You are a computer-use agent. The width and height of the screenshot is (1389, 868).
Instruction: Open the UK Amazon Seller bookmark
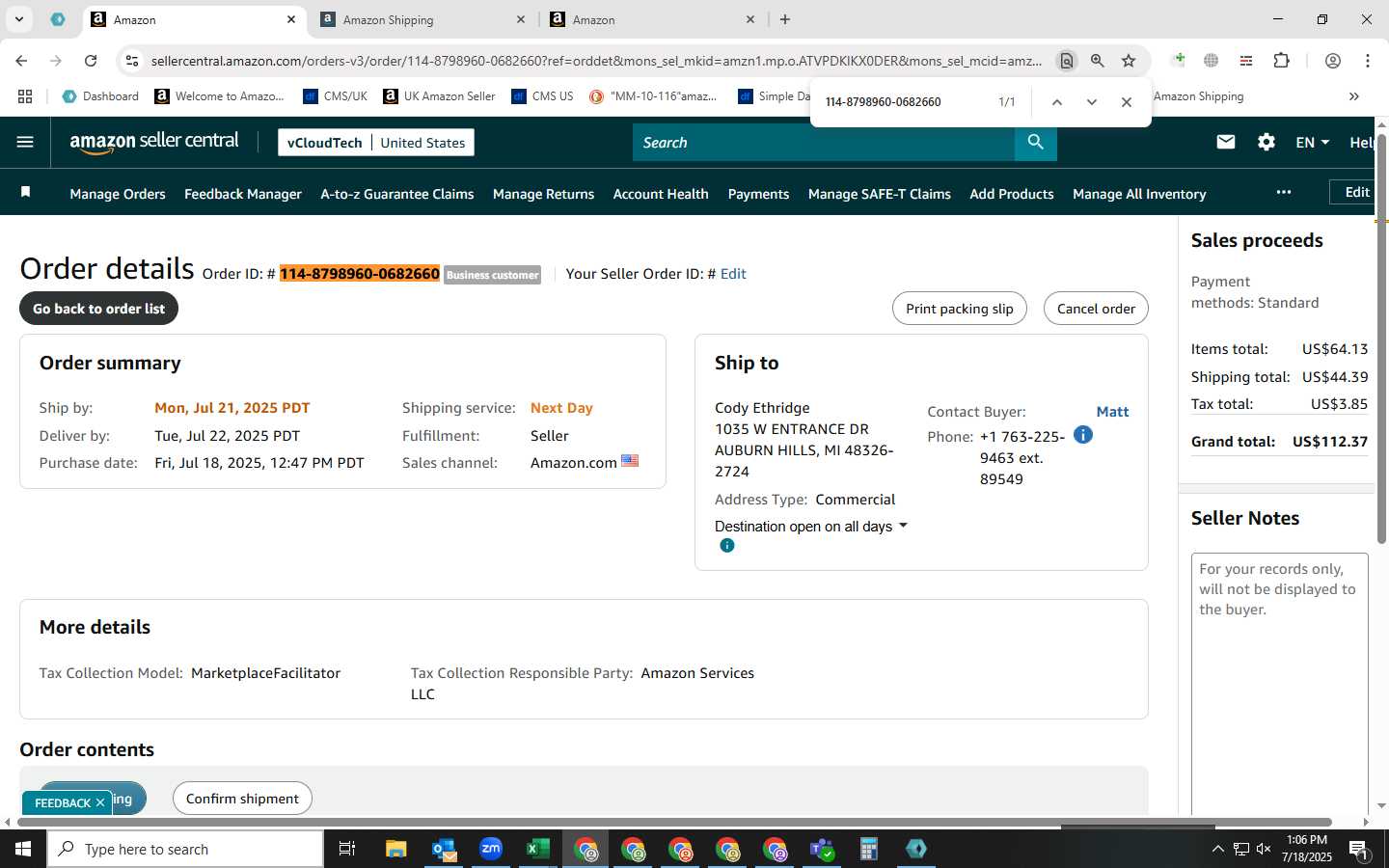[x=439, y=96]
